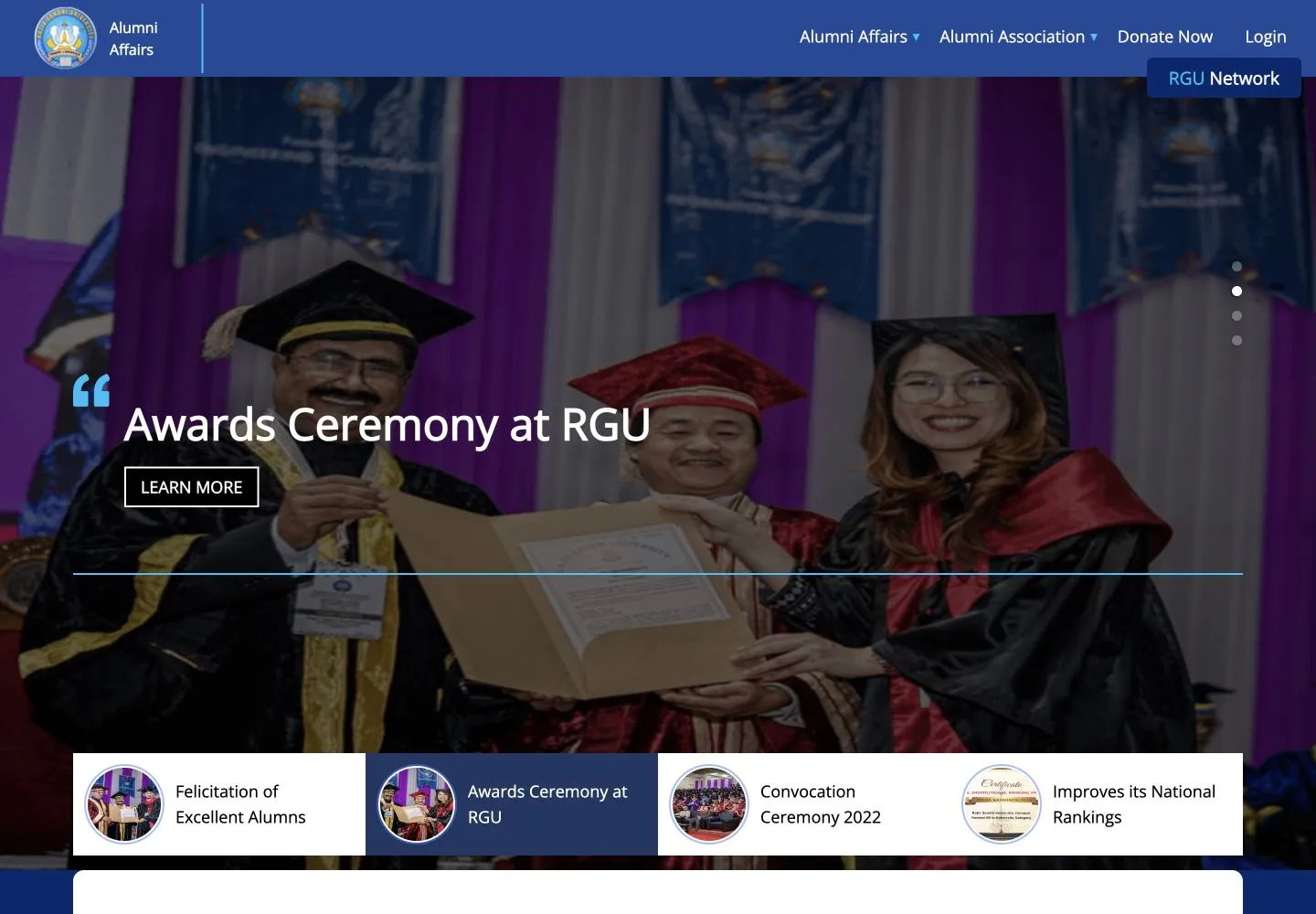Expand the Alumni Affairs dropdown arrow
Image resolution: width=1316 pixels, height=914 pixels.
[x=916, y=37]
